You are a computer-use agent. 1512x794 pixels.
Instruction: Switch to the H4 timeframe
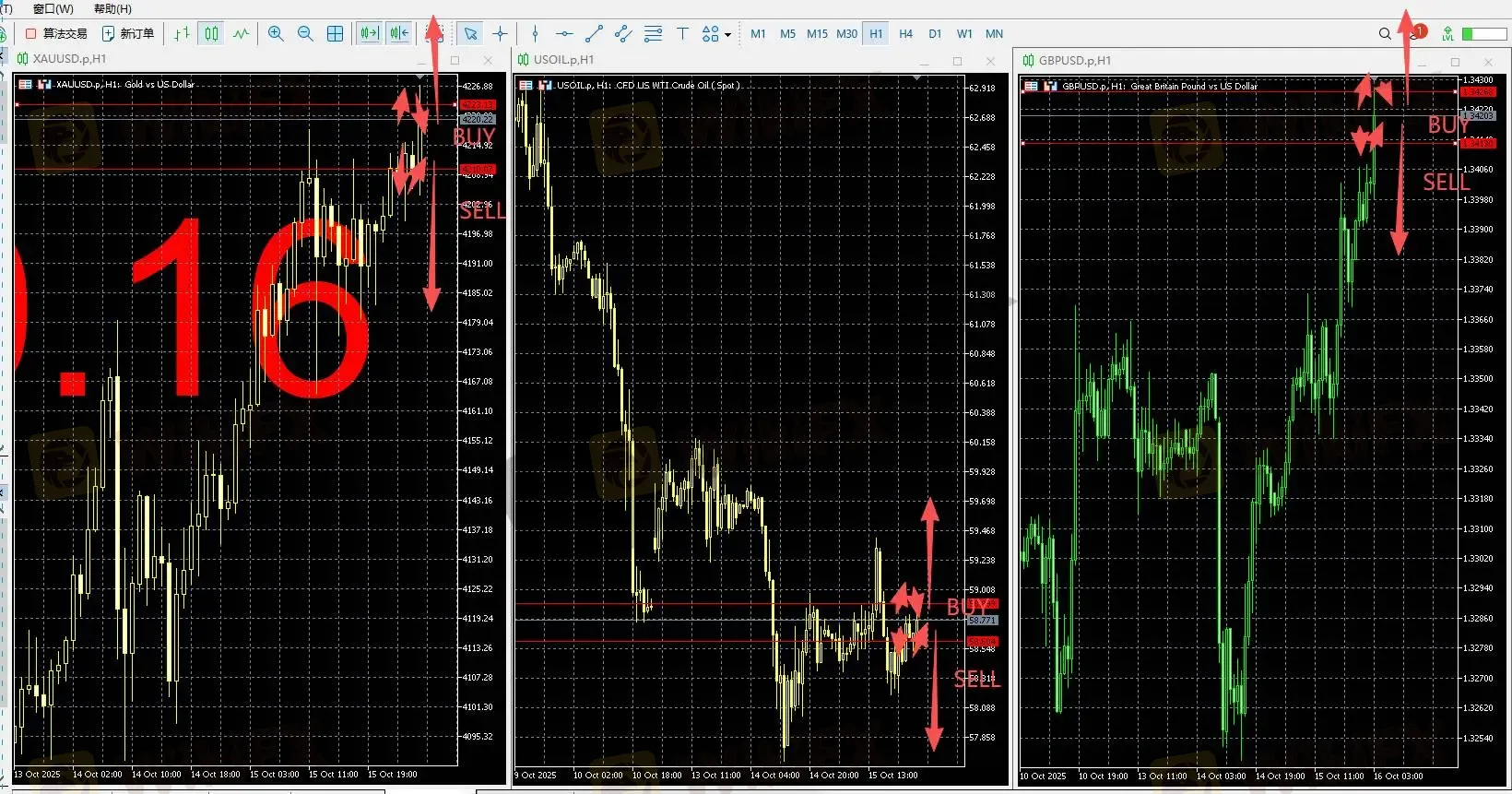905,34
